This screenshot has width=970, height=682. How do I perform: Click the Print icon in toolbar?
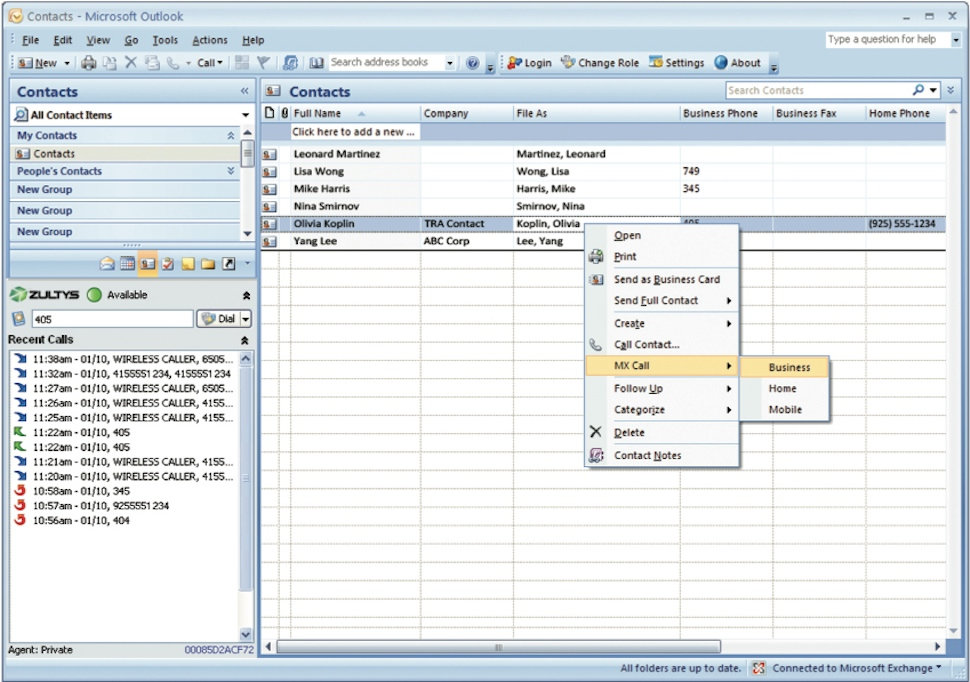point(88,63)
